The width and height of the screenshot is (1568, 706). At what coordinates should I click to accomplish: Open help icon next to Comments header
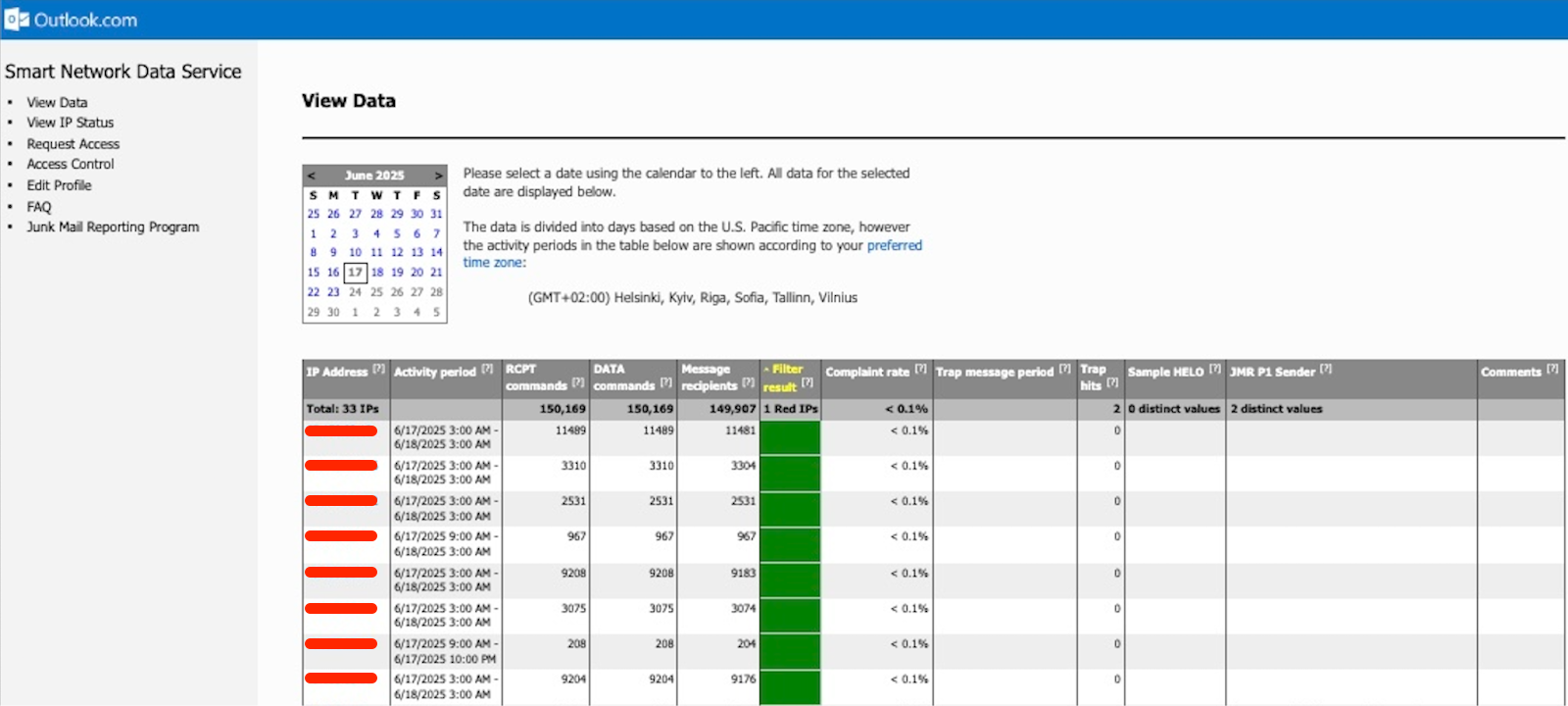[x=1552, y=370]
